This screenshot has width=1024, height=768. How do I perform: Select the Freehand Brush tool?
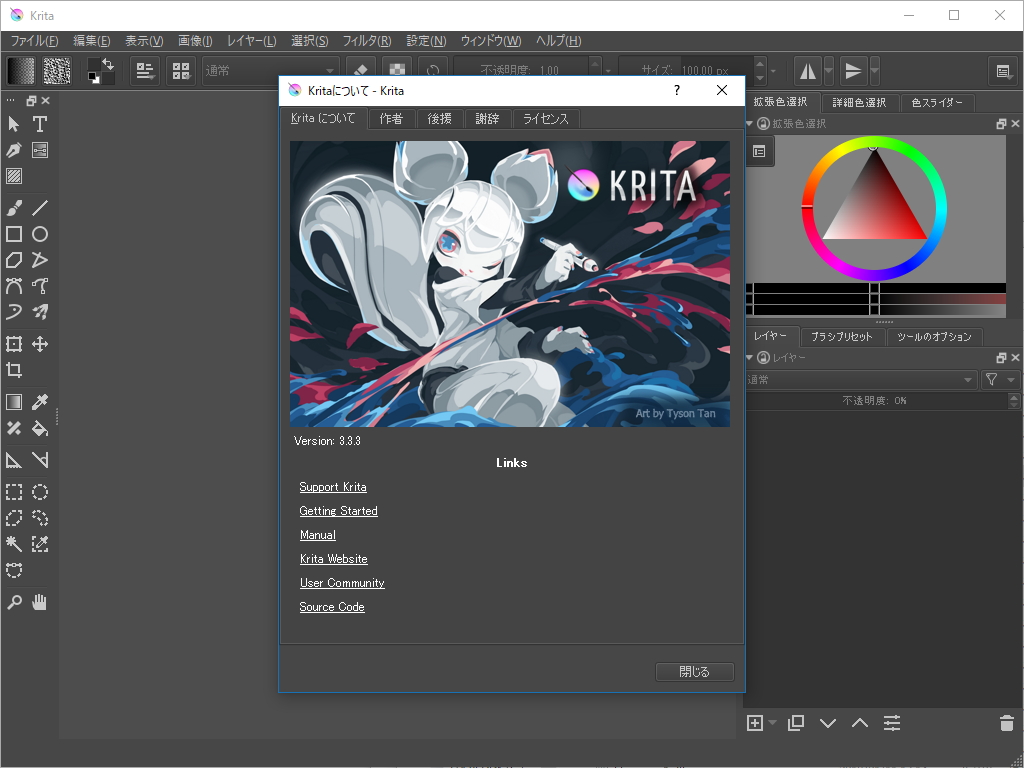(14, 207)
